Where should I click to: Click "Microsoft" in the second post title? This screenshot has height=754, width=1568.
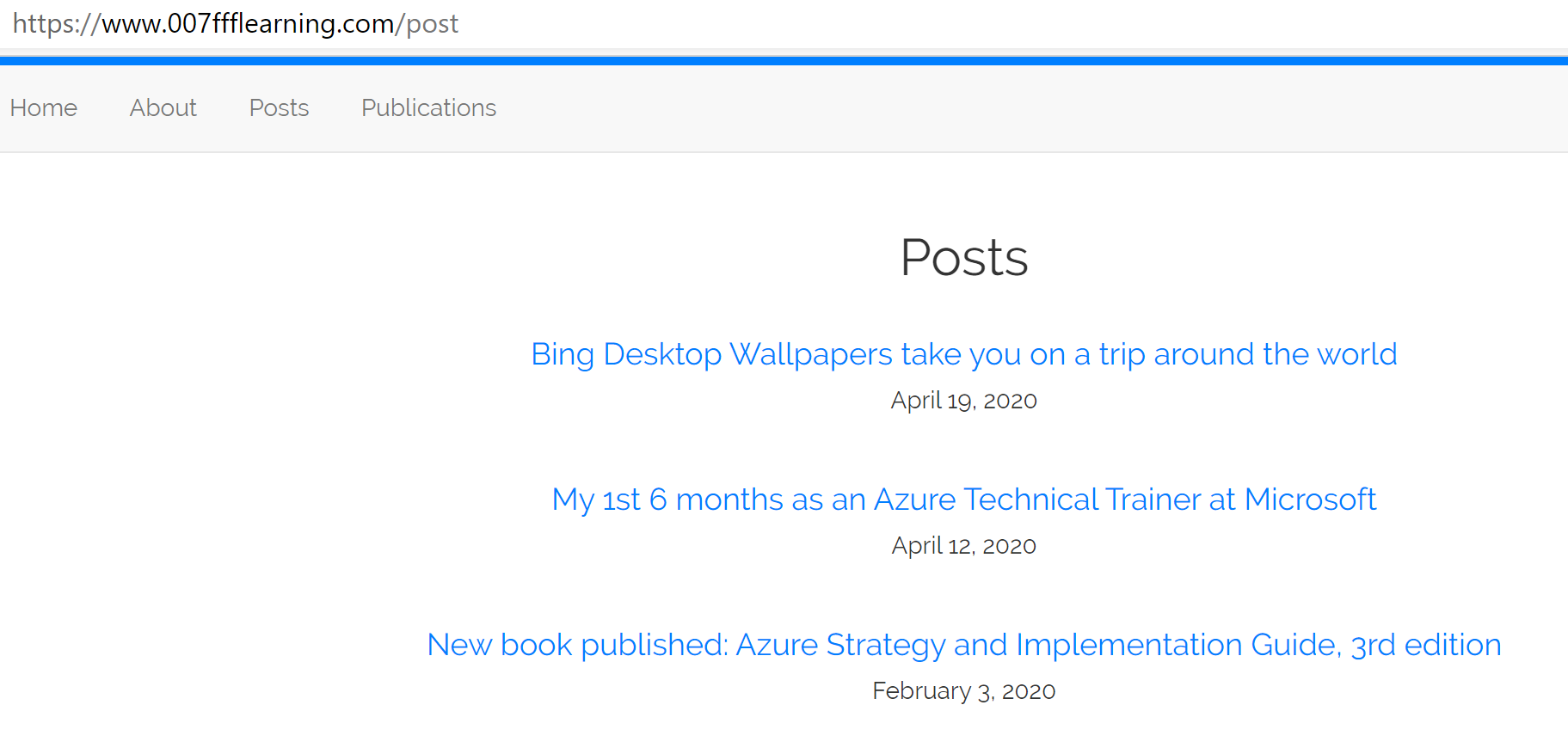pyautogui.click(x=1310, y=500)
